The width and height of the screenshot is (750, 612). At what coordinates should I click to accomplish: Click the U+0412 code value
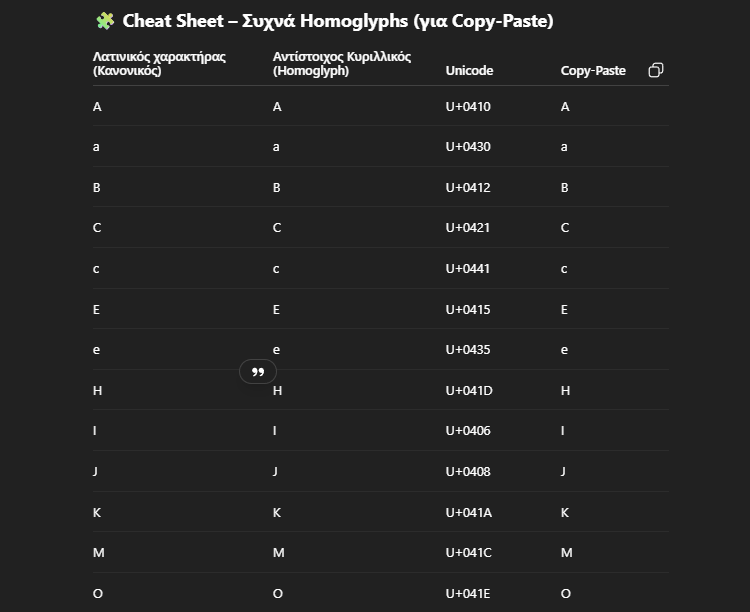click(x=468, y=188)
